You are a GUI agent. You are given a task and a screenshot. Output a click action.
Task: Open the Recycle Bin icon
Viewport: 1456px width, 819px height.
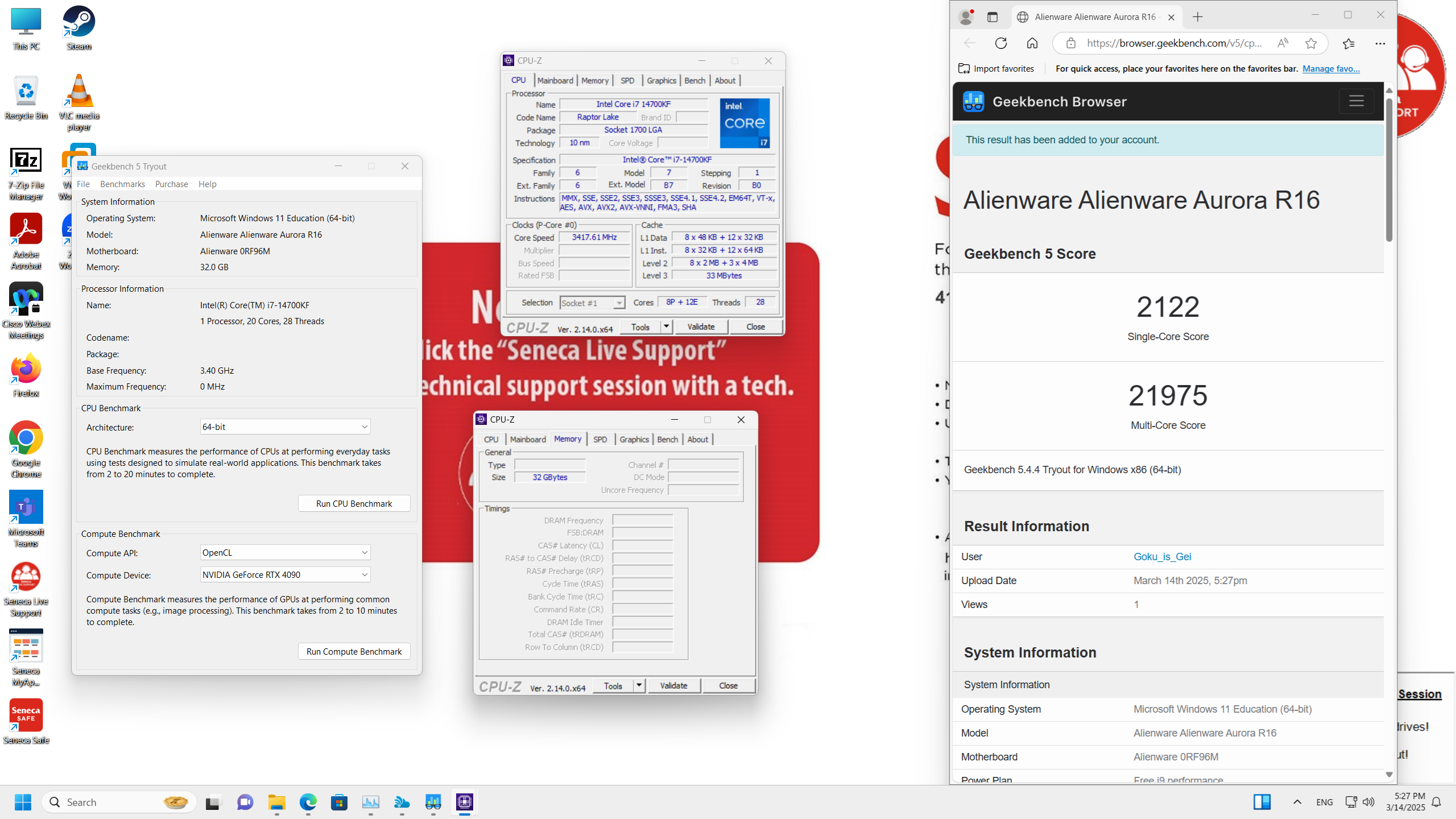point(26,98)
